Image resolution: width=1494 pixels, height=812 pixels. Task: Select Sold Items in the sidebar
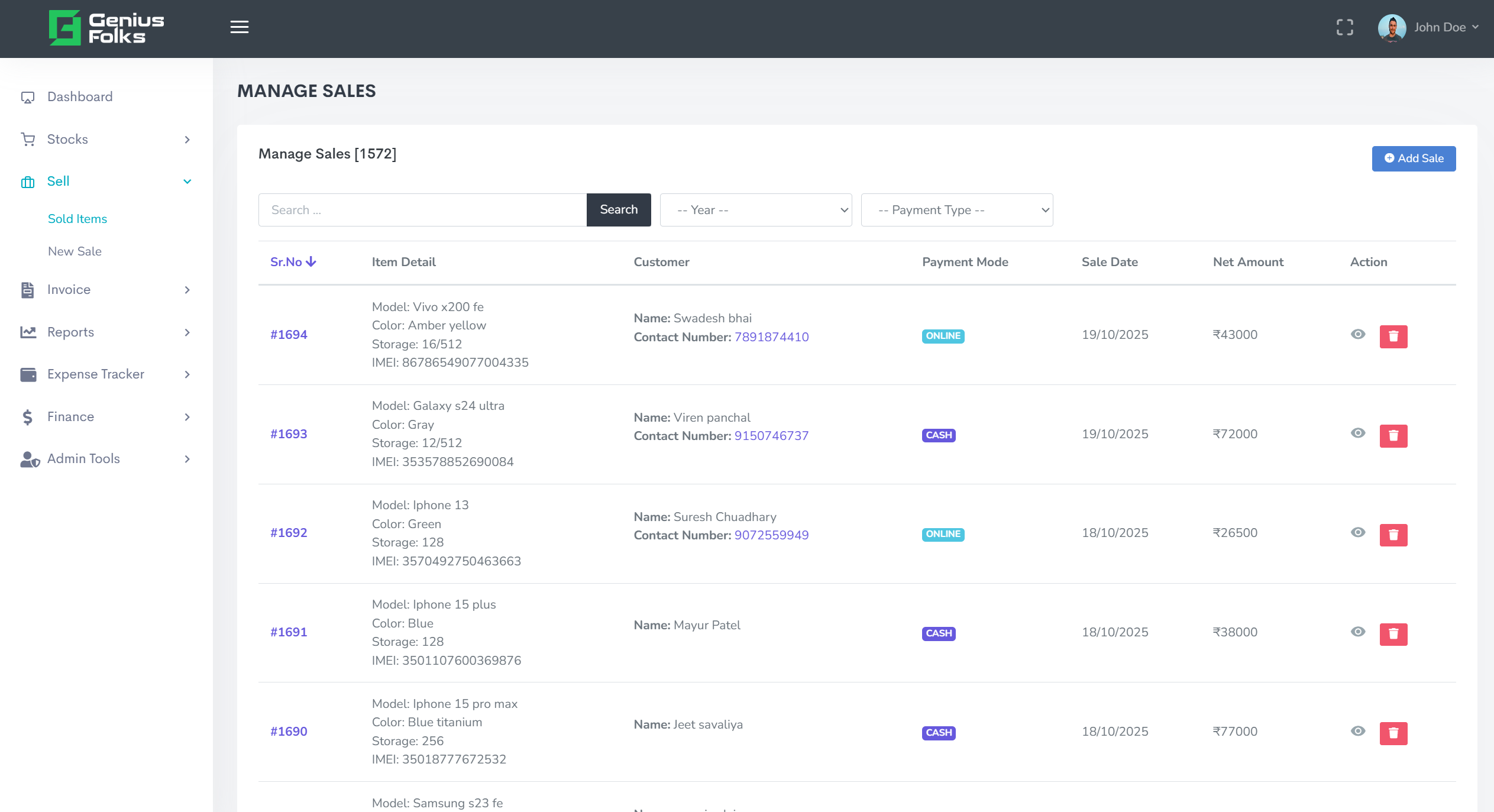[77, 219]
